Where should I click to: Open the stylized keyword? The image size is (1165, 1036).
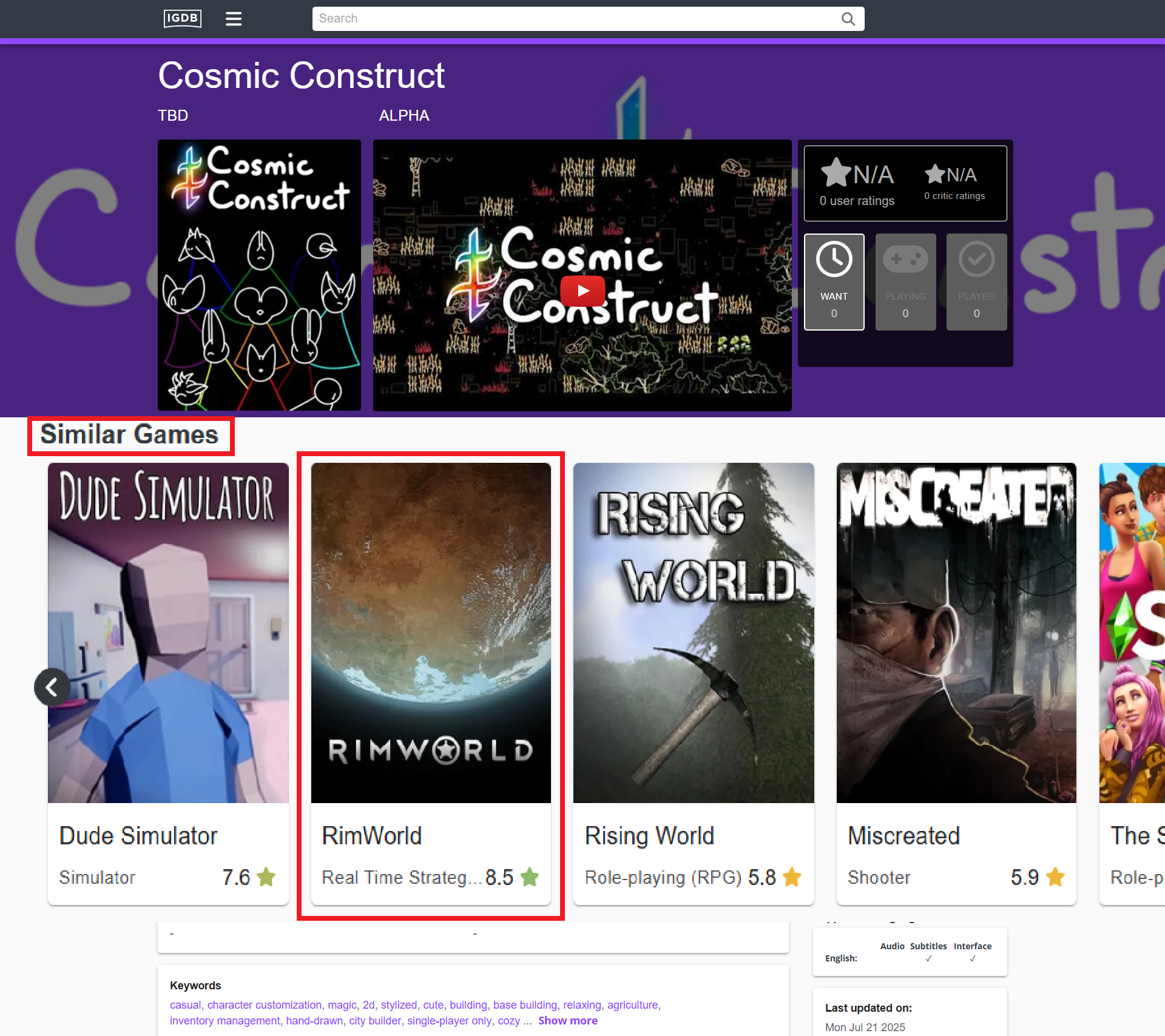coord(399,1005)
